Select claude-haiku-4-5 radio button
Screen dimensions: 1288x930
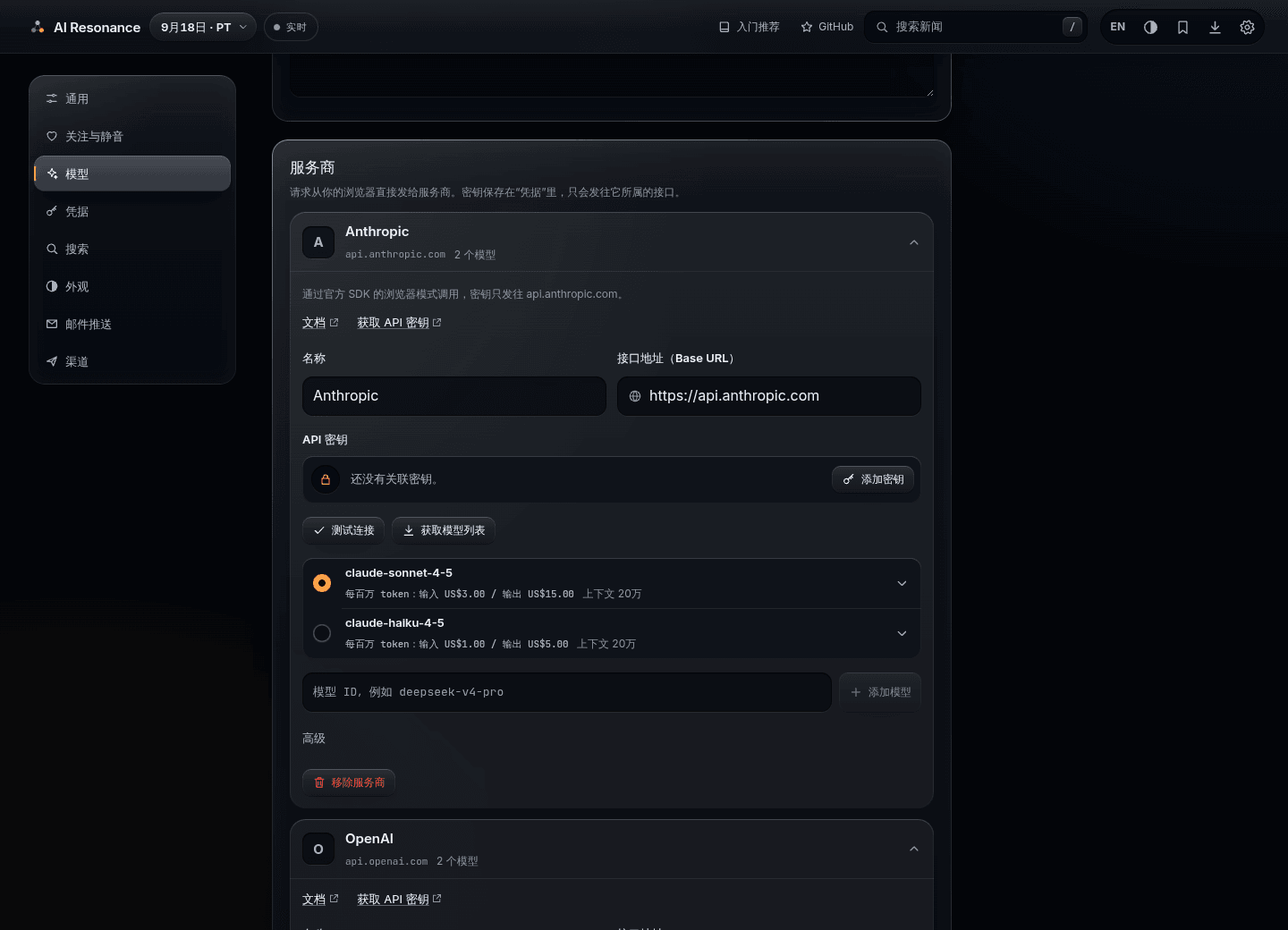(x=322, y=633)
